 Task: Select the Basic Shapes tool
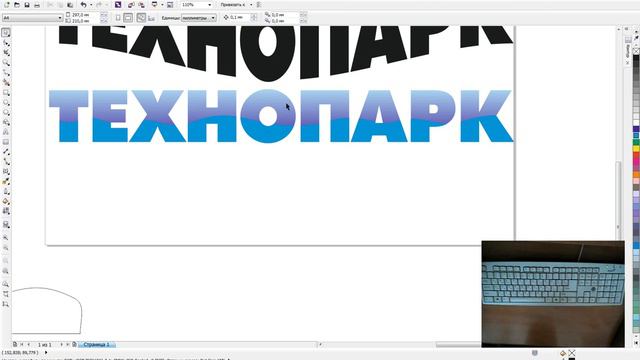pos(6,122)
